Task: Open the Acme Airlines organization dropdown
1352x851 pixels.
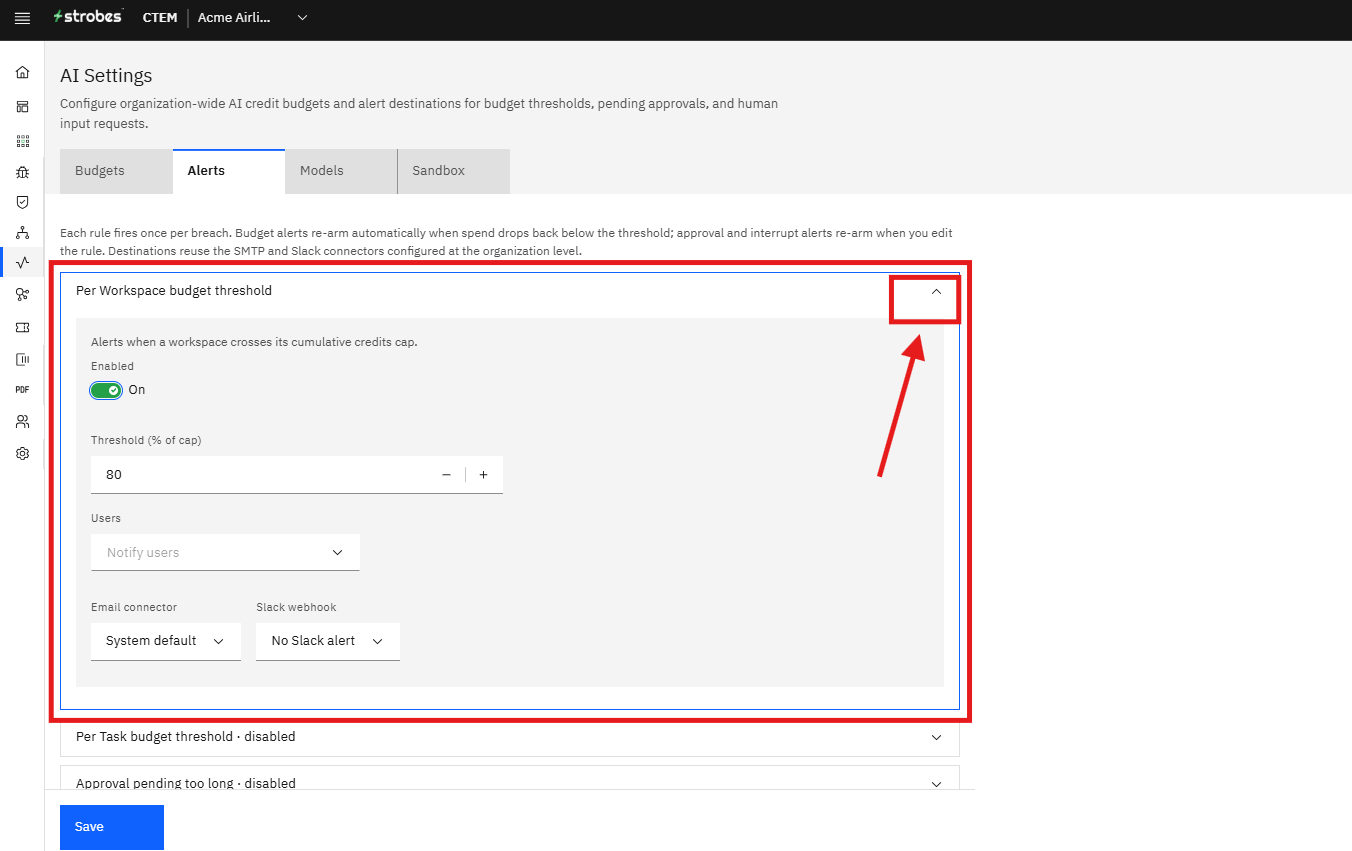Action: (253, 17)
